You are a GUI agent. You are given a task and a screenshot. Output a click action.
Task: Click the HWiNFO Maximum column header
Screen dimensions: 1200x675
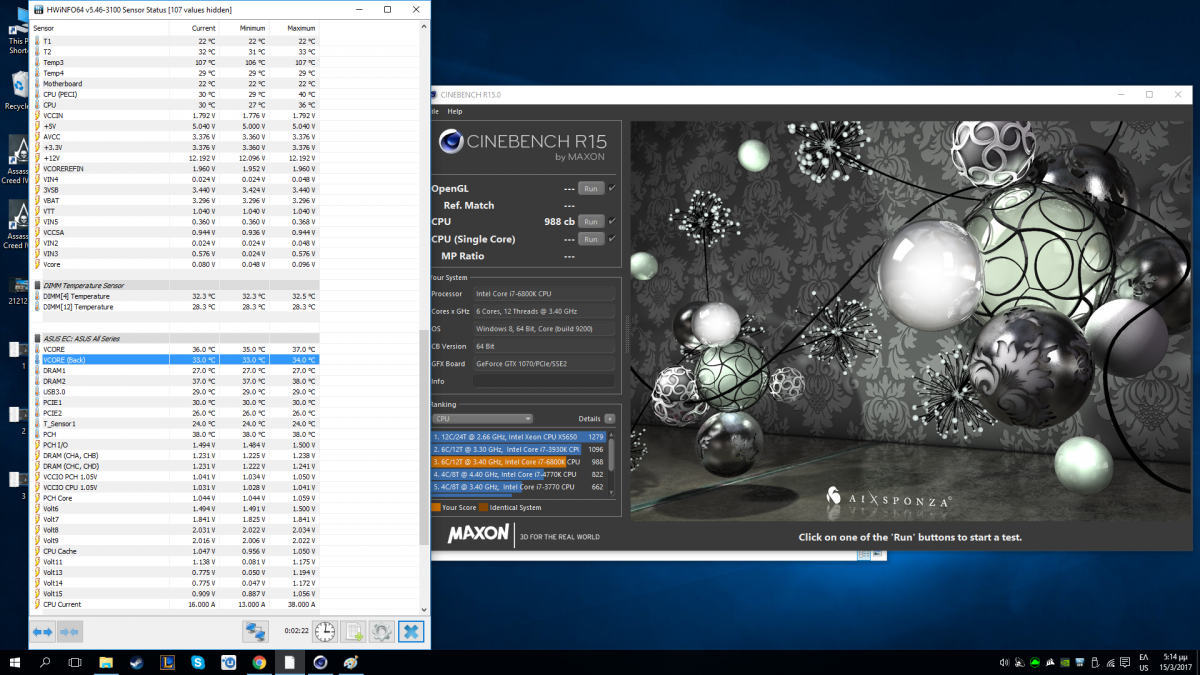[300, 28]
